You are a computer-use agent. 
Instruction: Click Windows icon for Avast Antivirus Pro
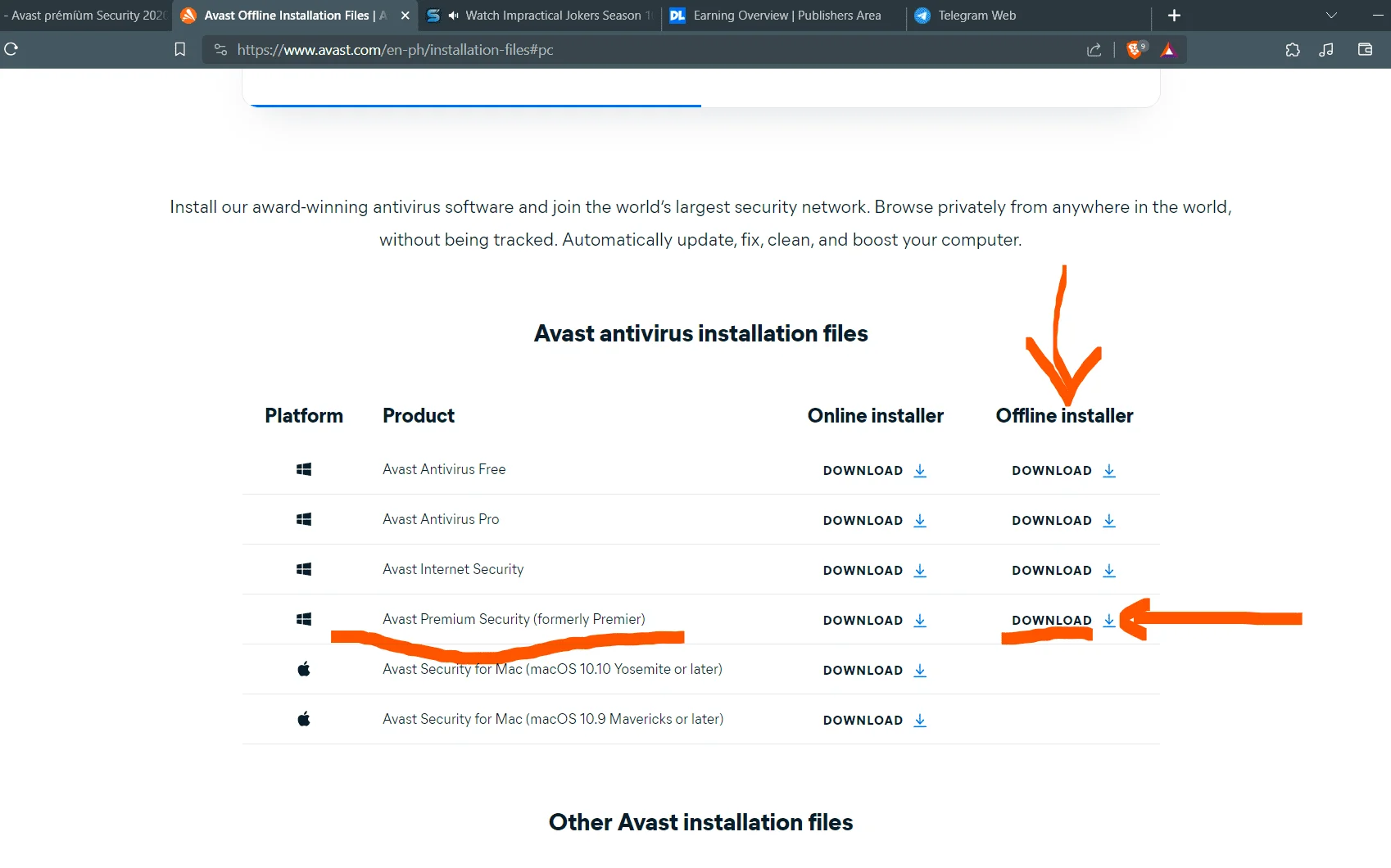[304, 519]
